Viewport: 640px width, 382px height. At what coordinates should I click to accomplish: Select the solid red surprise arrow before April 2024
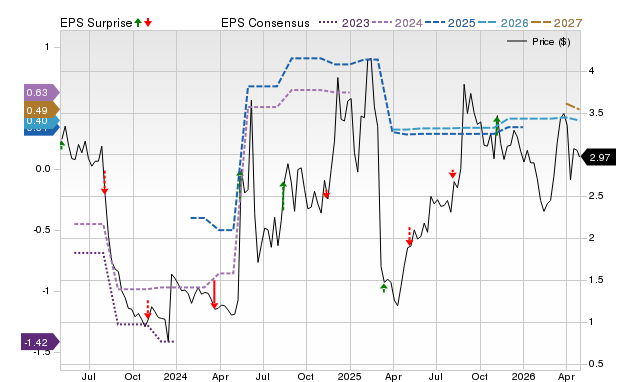pyautogui.click(x=214, y=294)
